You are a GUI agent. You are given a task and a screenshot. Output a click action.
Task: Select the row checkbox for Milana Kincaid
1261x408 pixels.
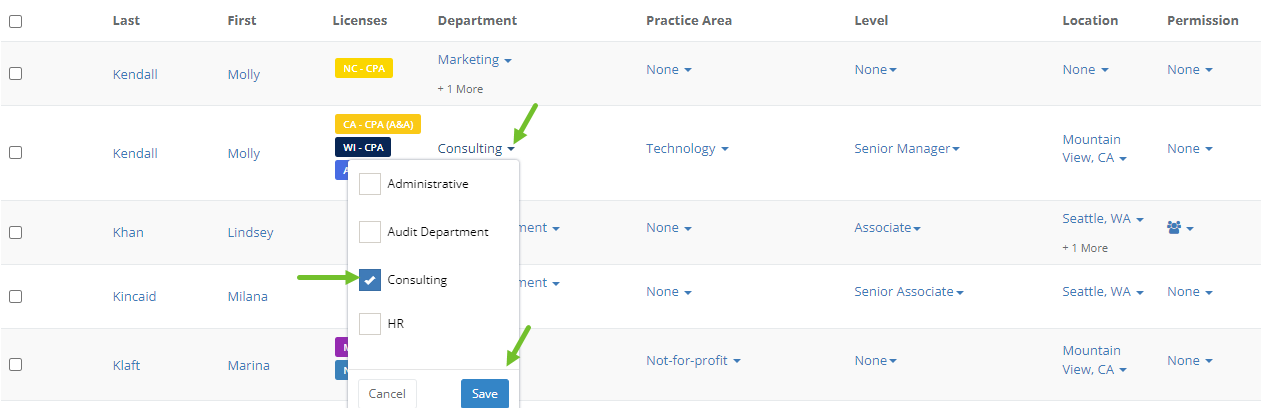coord(15,296)
